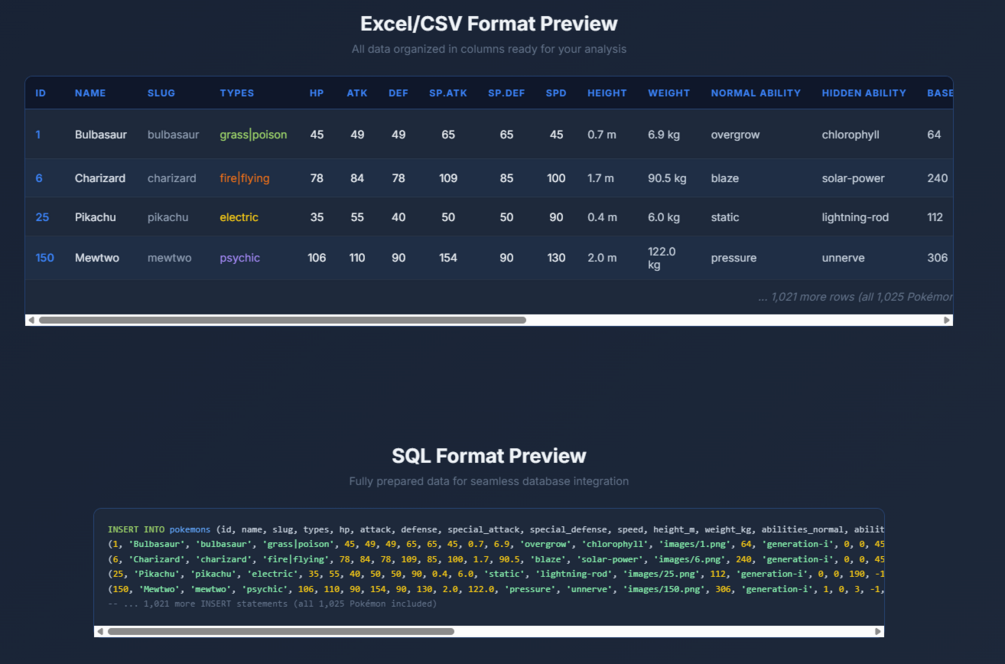1005x664 pixels.
Task: Click the psychic types cell
Action: tap(240, 258)
